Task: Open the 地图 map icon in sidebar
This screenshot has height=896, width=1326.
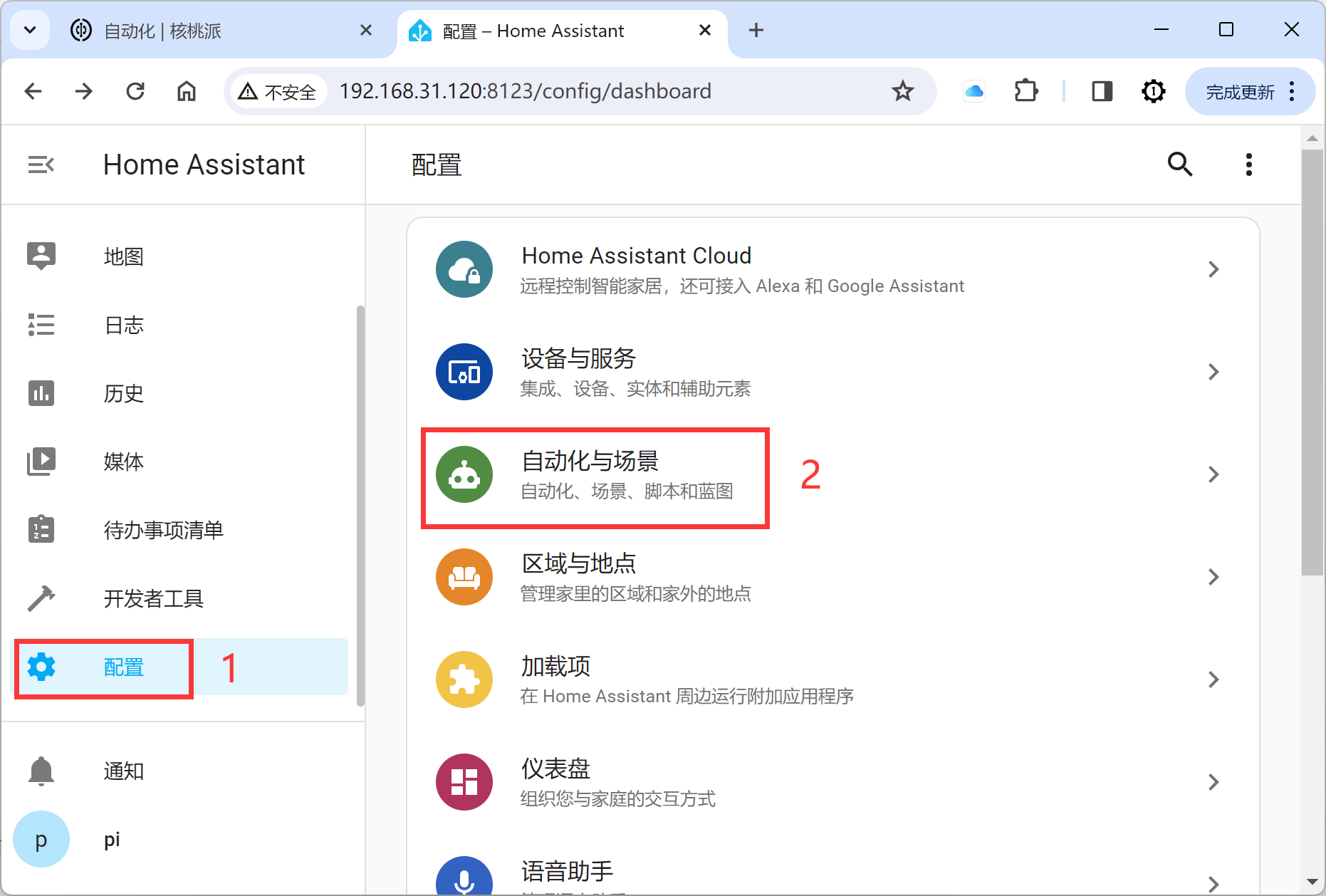Action: [x=41, y=256]
